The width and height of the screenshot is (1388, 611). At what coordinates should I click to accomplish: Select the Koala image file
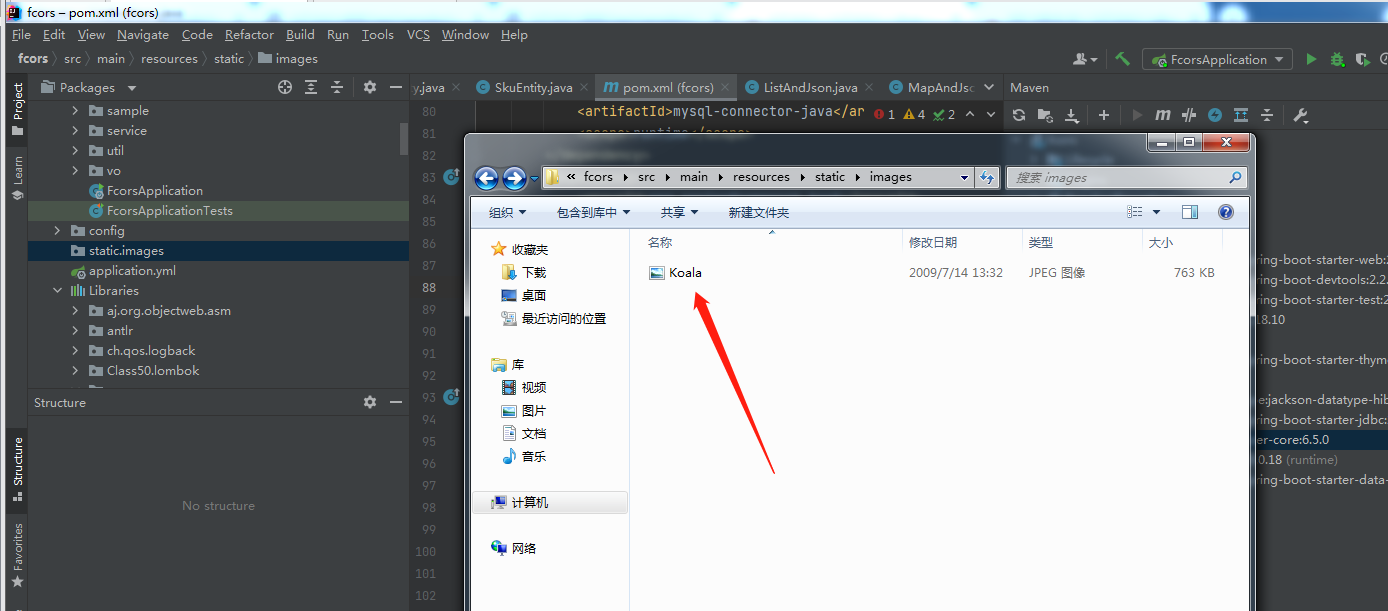(x=684, y=272)
